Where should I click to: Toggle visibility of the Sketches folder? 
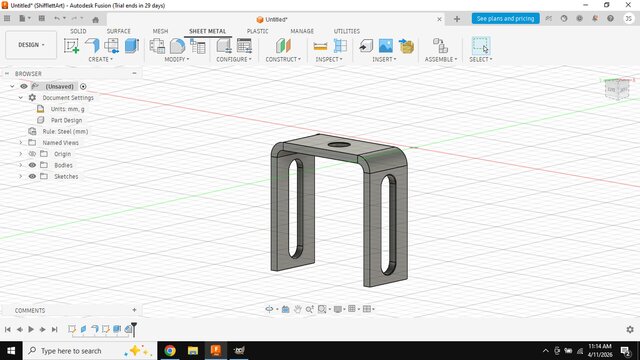coord(32,176)
